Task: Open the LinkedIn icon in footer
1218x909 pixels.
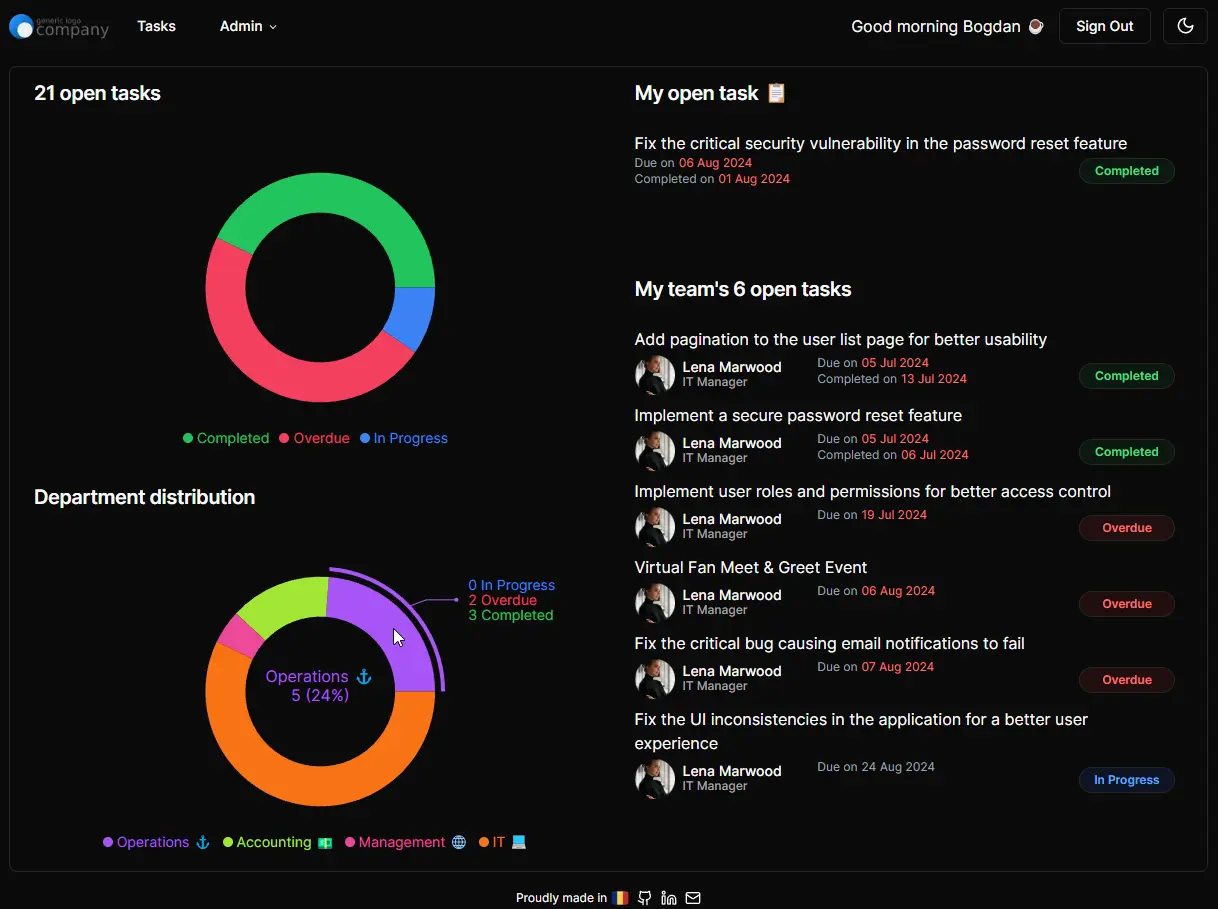Action: pos(669,898)
